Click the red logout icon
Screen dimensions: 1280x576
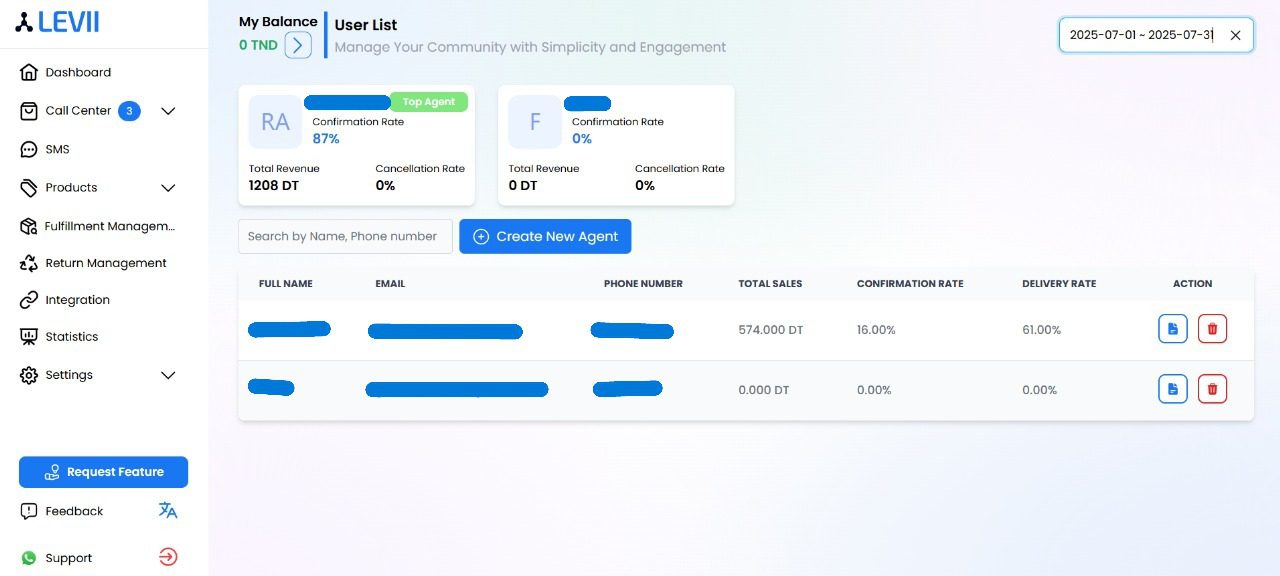(168, 557)
